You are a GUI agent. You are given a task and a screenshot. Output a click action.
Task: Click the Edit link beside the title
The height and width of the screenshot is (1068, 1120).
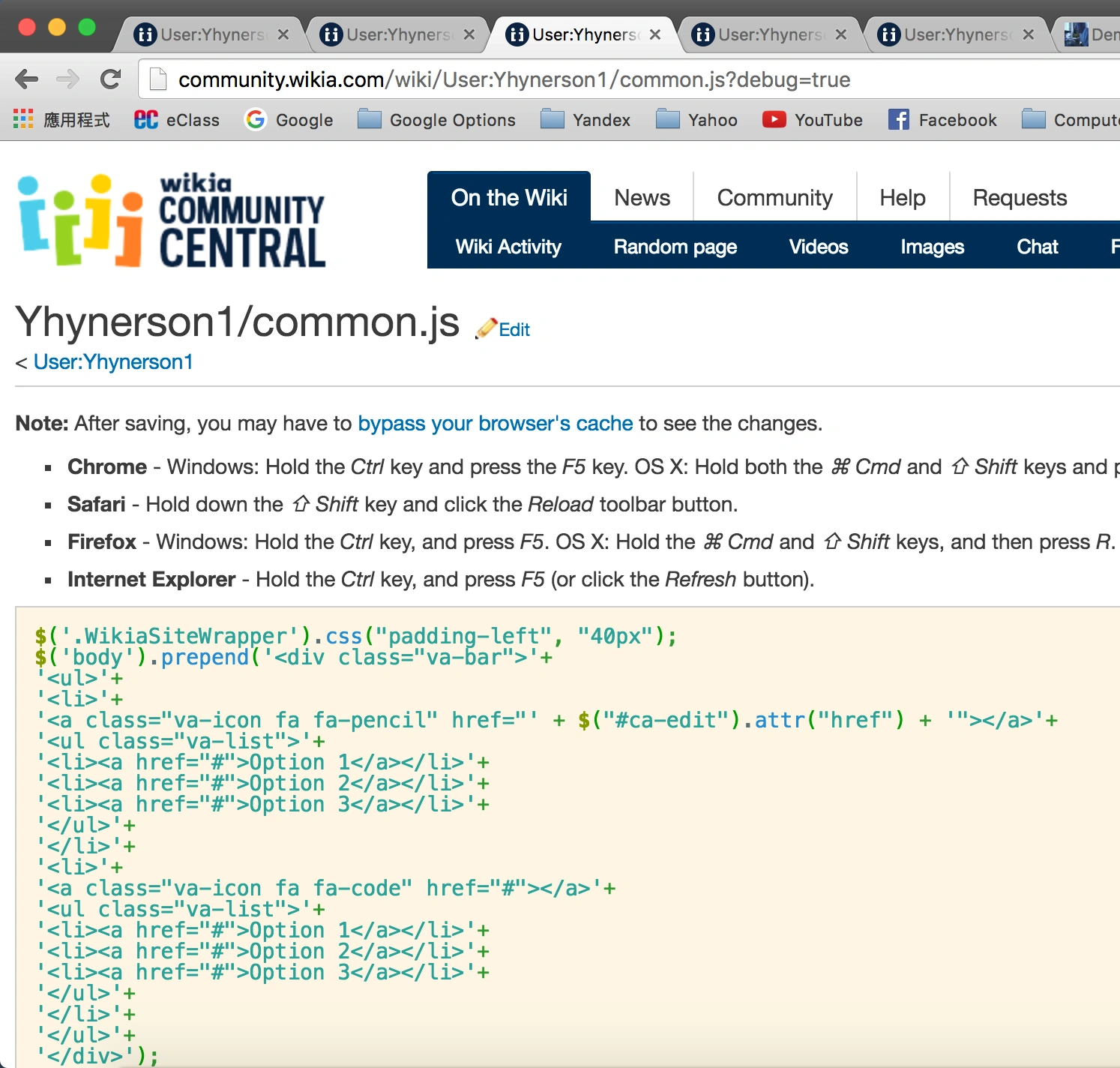click(514, 330)
